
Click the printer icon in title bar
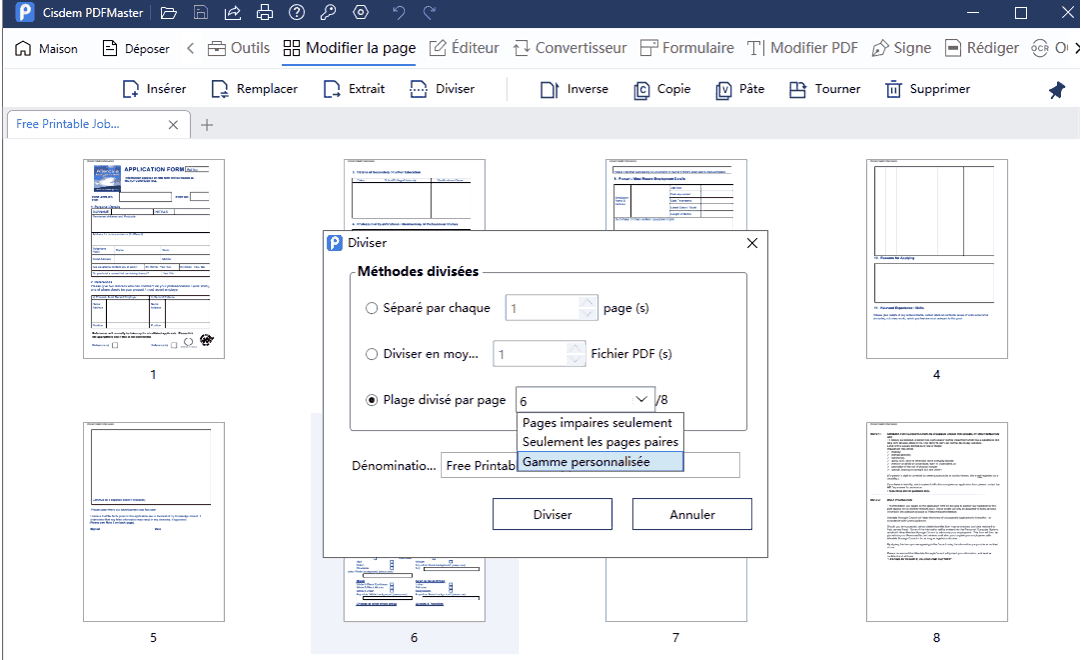click(265, 12)
